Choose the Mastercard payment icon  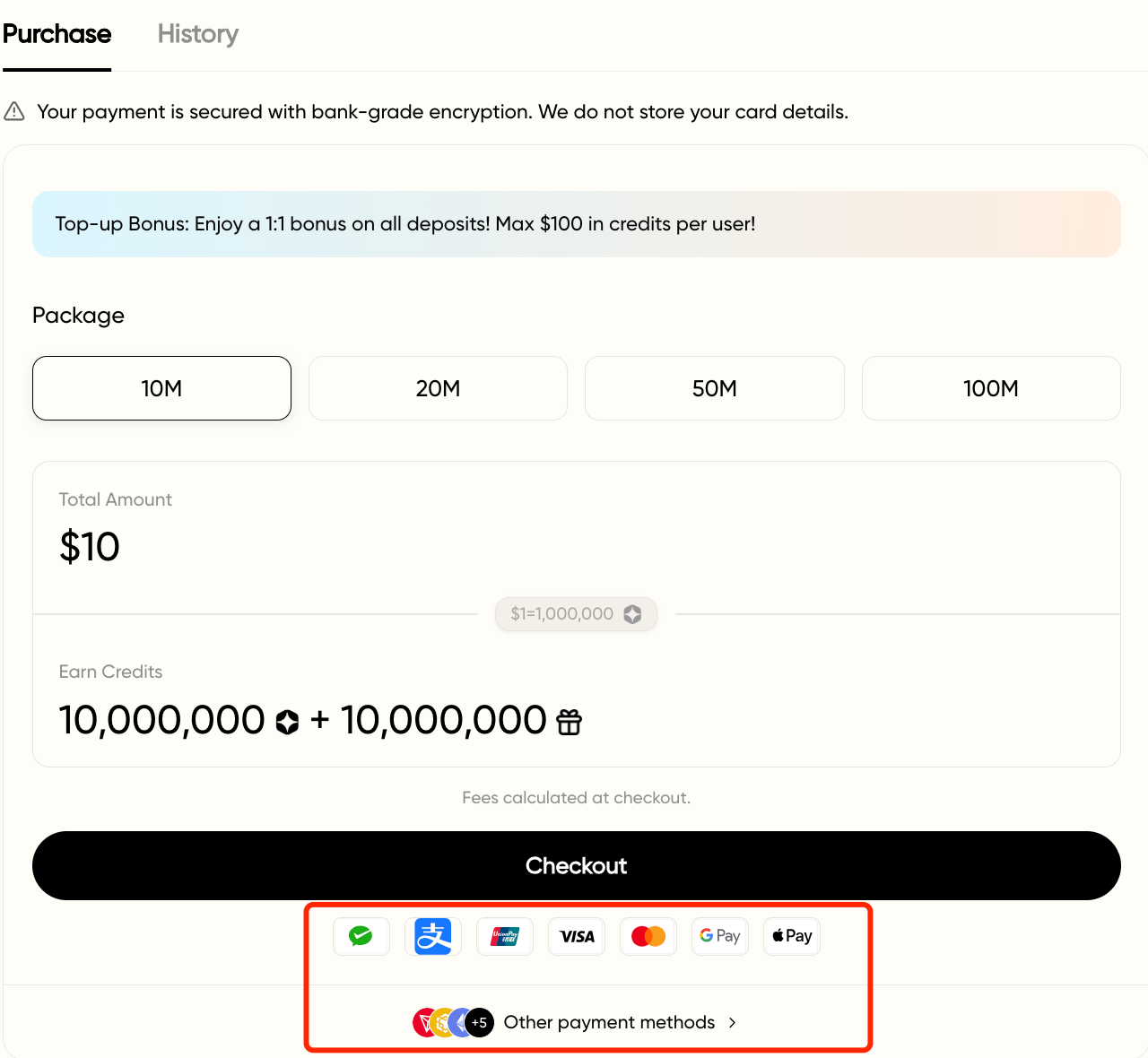click(x=648, y=936)
